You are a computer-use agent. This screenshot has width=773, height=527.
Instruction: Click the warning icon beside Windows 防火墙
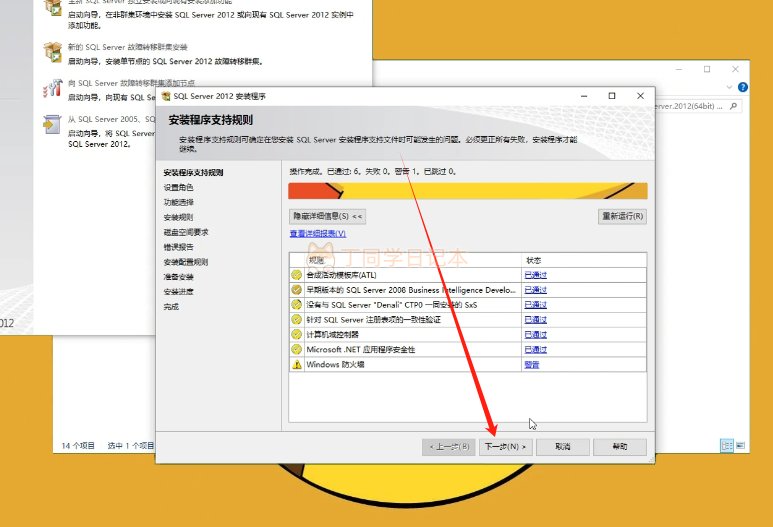pos(297,365)
